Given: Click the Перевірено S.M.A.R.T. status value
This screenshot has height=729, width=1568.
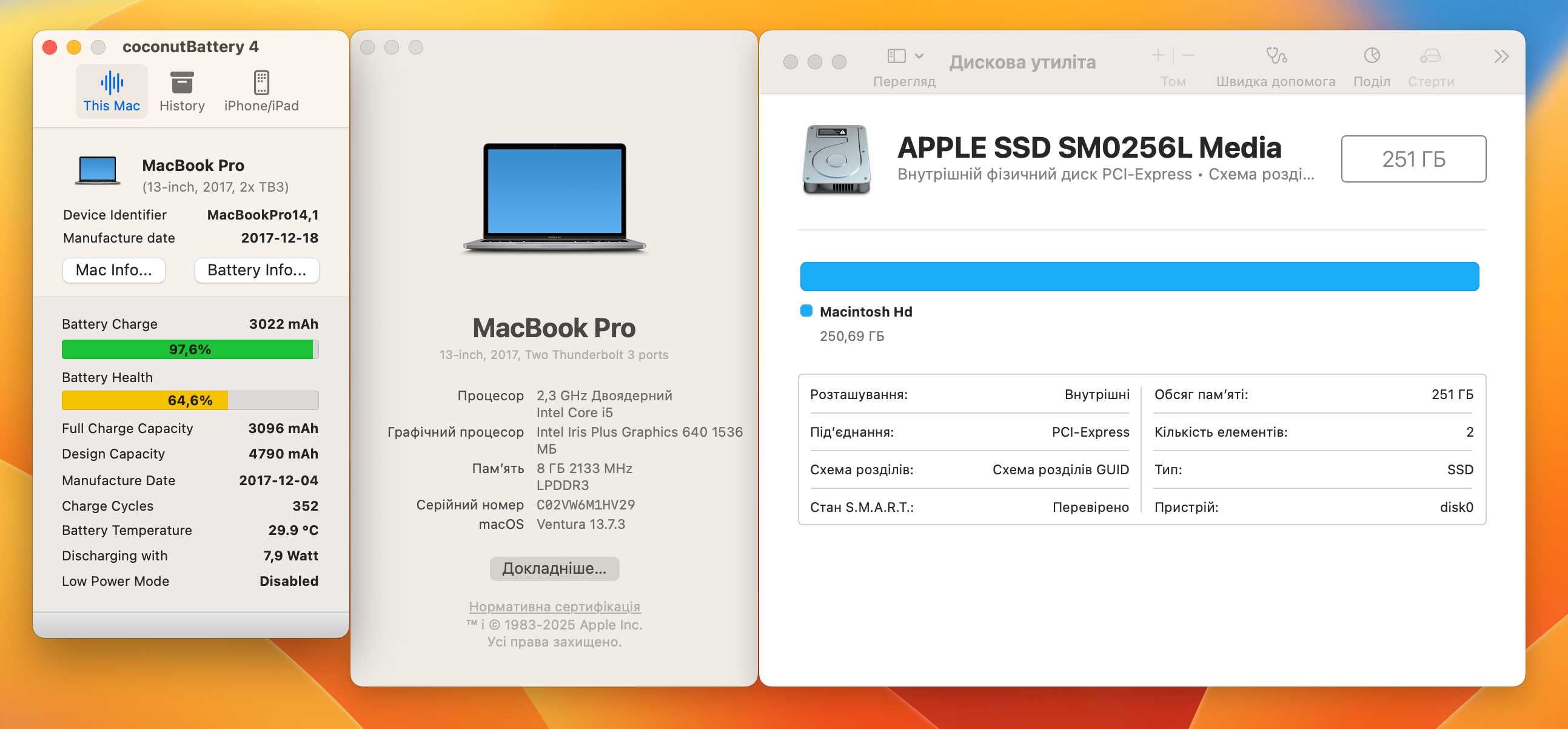Looking at the screenshot, I should 1091,507.
